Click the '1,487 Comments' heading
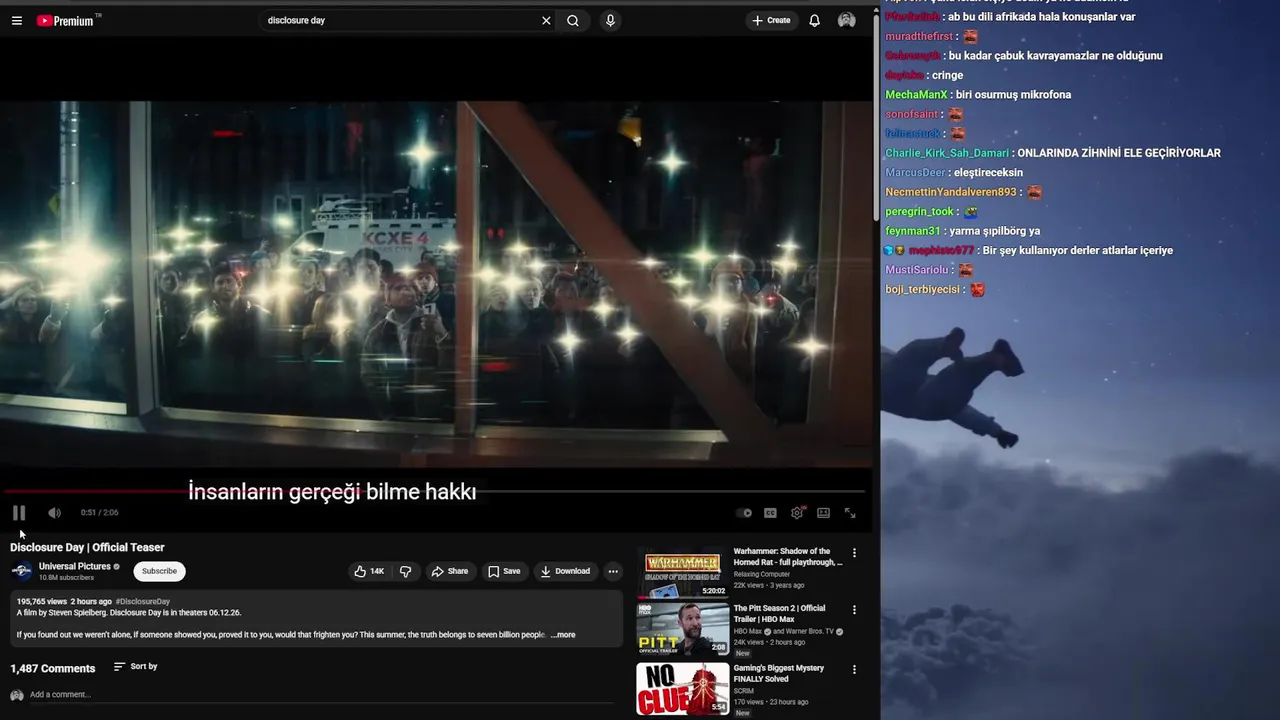This screenshot has width=1280, height=720. click(53, 668)
